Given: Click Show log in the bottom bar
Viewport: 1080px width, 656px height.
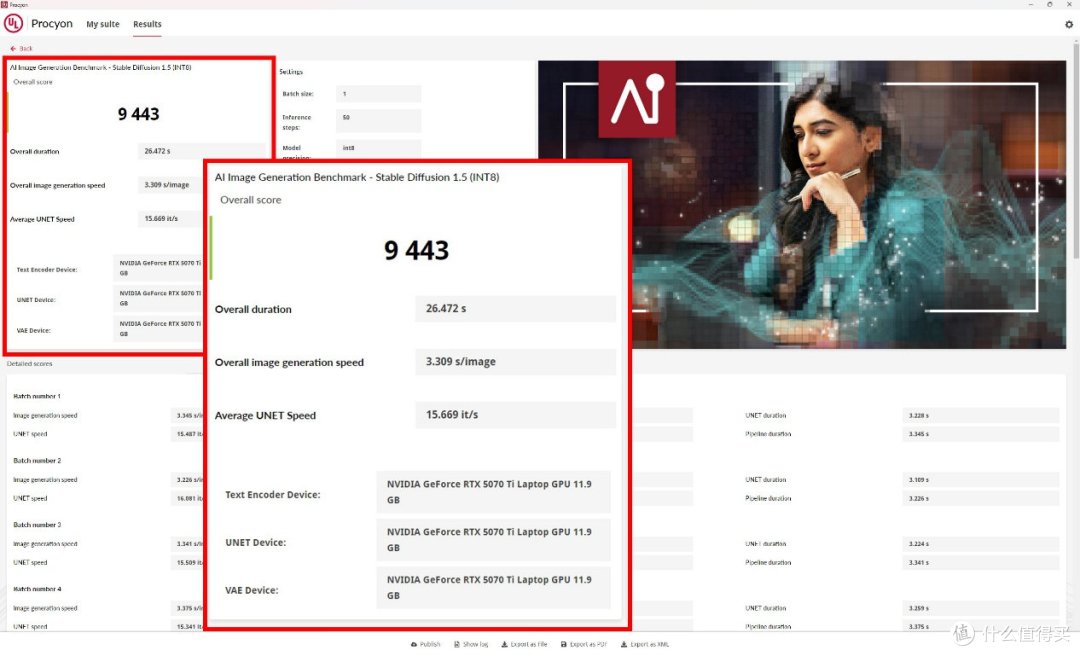Looking at the screenshot, I should 471,644.
